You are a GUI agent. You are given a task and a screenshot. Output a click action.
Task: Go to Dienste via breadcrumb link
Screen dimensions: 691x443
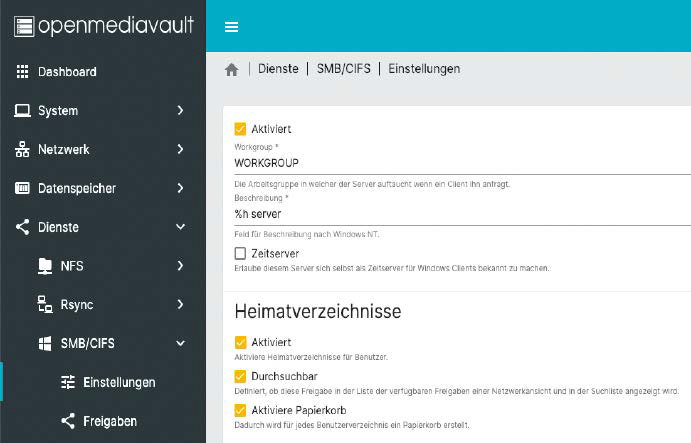click(x=278, y=69)
